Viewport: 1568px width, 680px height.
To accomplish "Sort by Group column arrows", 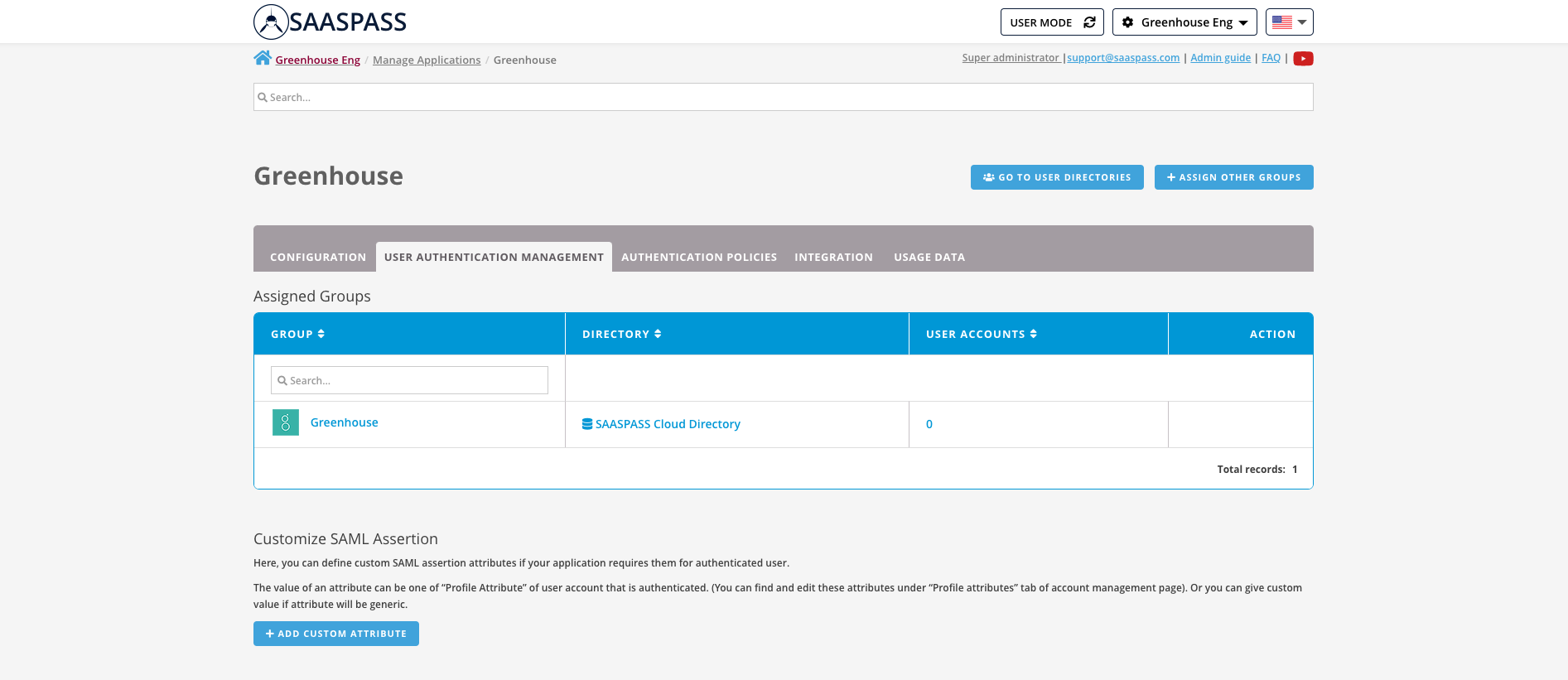I will tap(321, 334).
